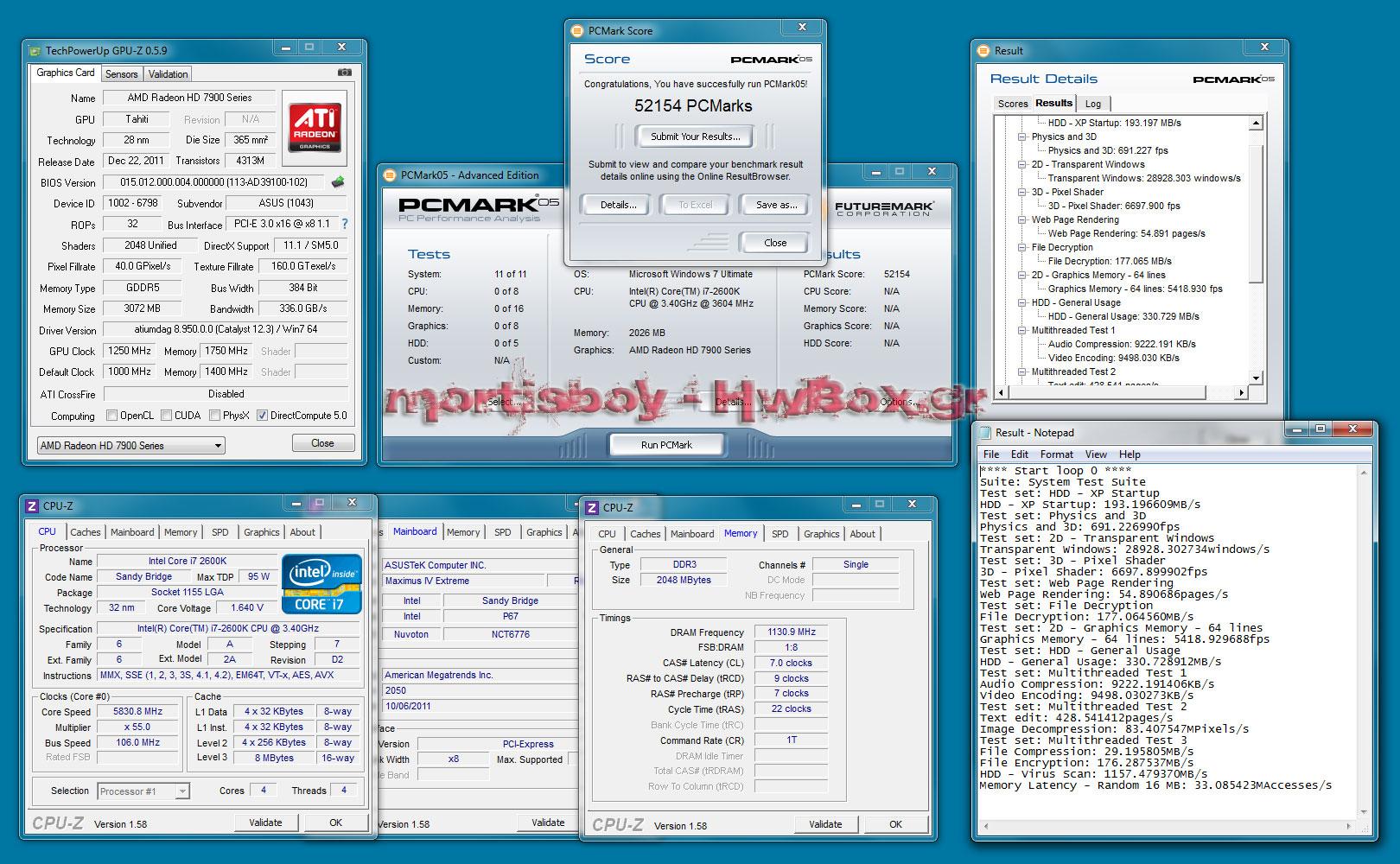The height and width of the screenshot is (864, 1400).
Task: Click the Notepad title bar icon
Action: (x=985, y=433)
